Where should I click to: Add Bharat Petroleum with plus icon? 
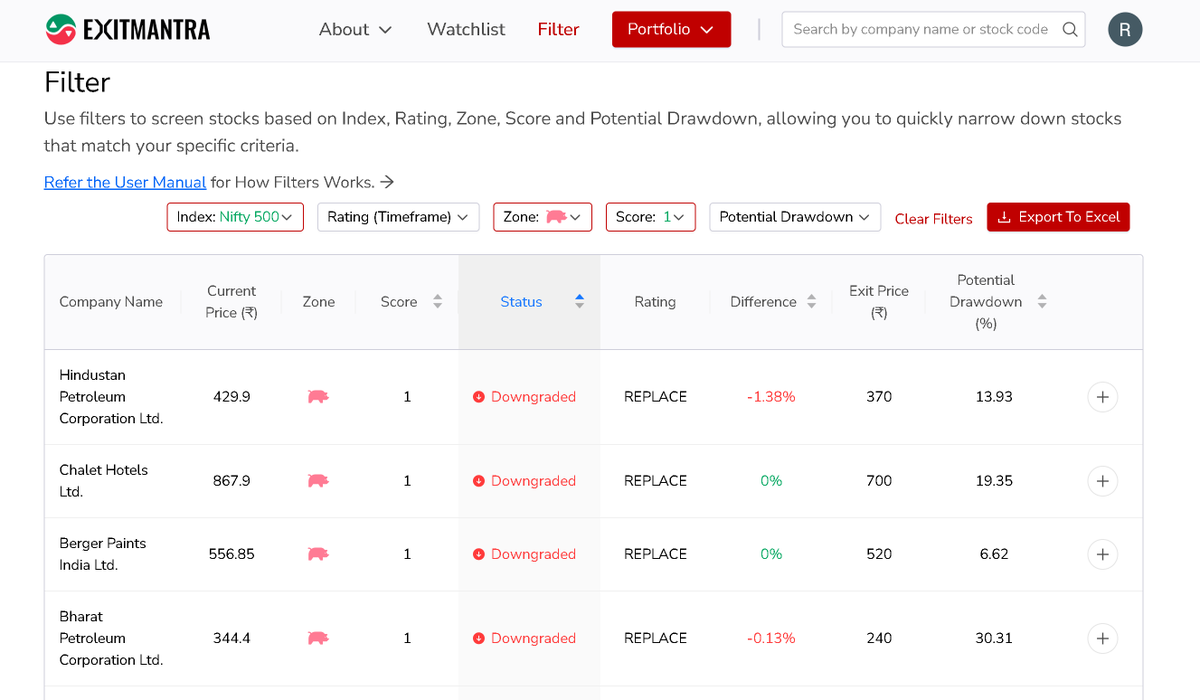tap(1102, 638)
